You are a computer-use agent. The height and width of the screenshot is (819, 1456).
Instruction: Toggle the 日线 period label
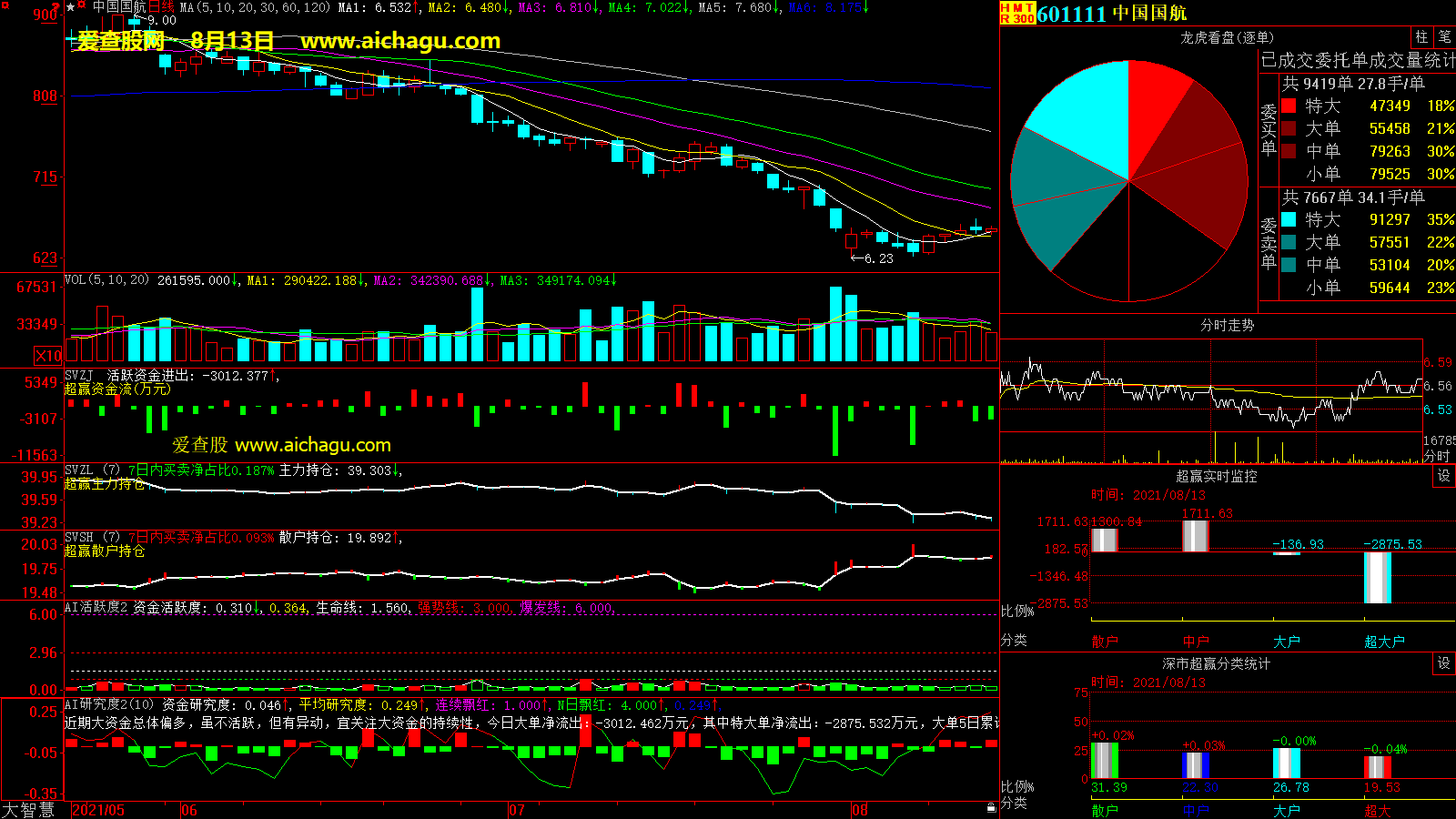click(x=161, y=7)
